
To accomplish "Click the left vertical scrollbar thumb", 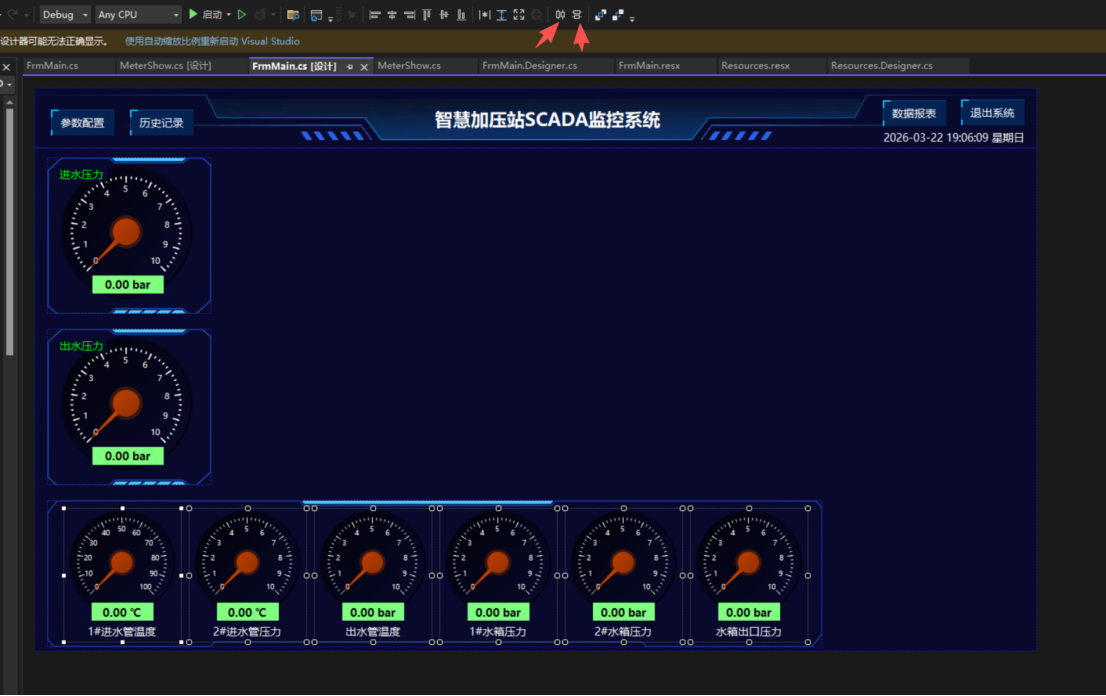I will tap(9, 231).
